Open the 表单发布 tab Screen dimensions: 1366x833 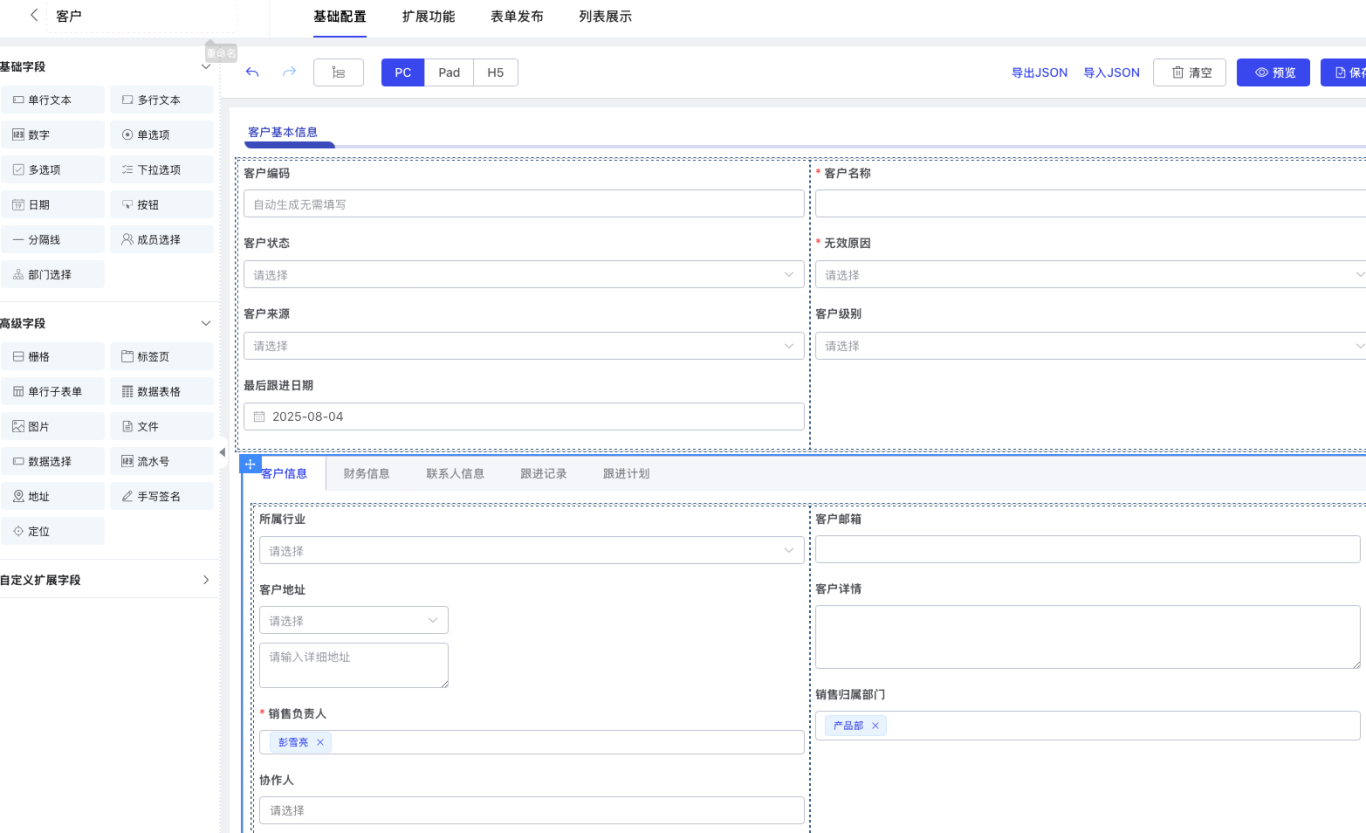(517, 17)
